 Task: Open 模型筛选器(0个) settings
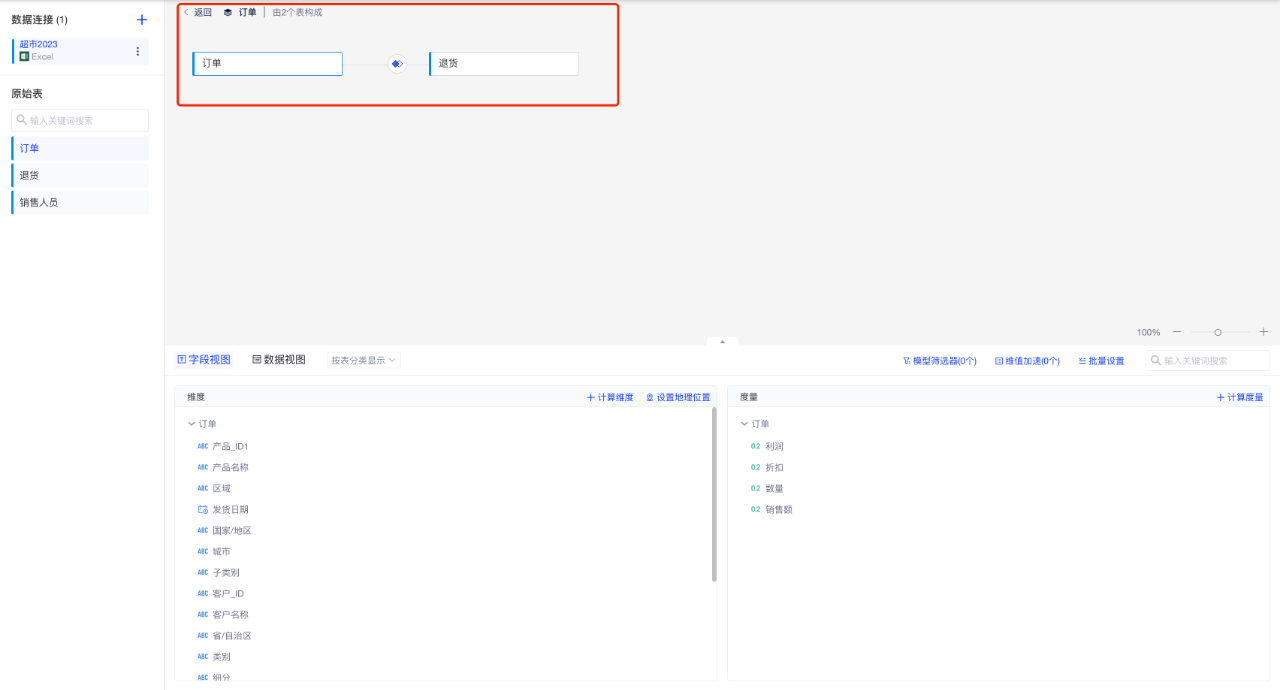[x=939, y=361]
